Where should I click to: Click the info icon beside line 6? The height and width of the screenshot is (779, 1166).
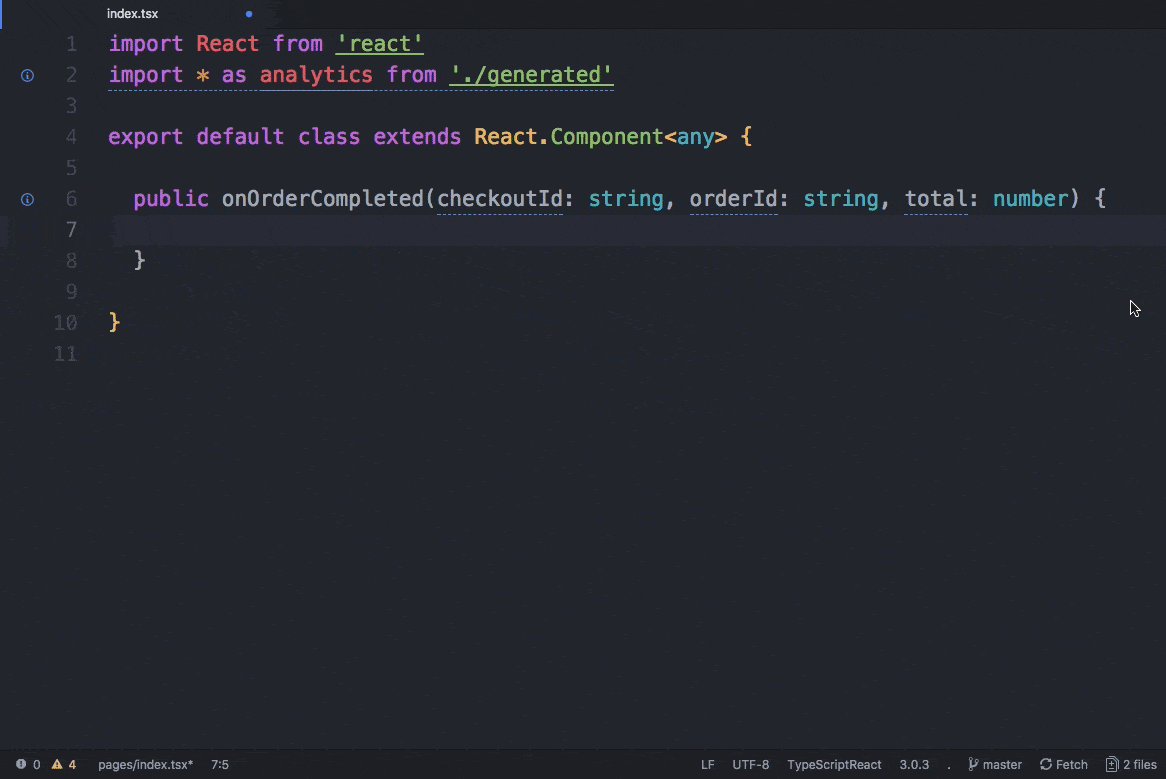coord(27,199)
